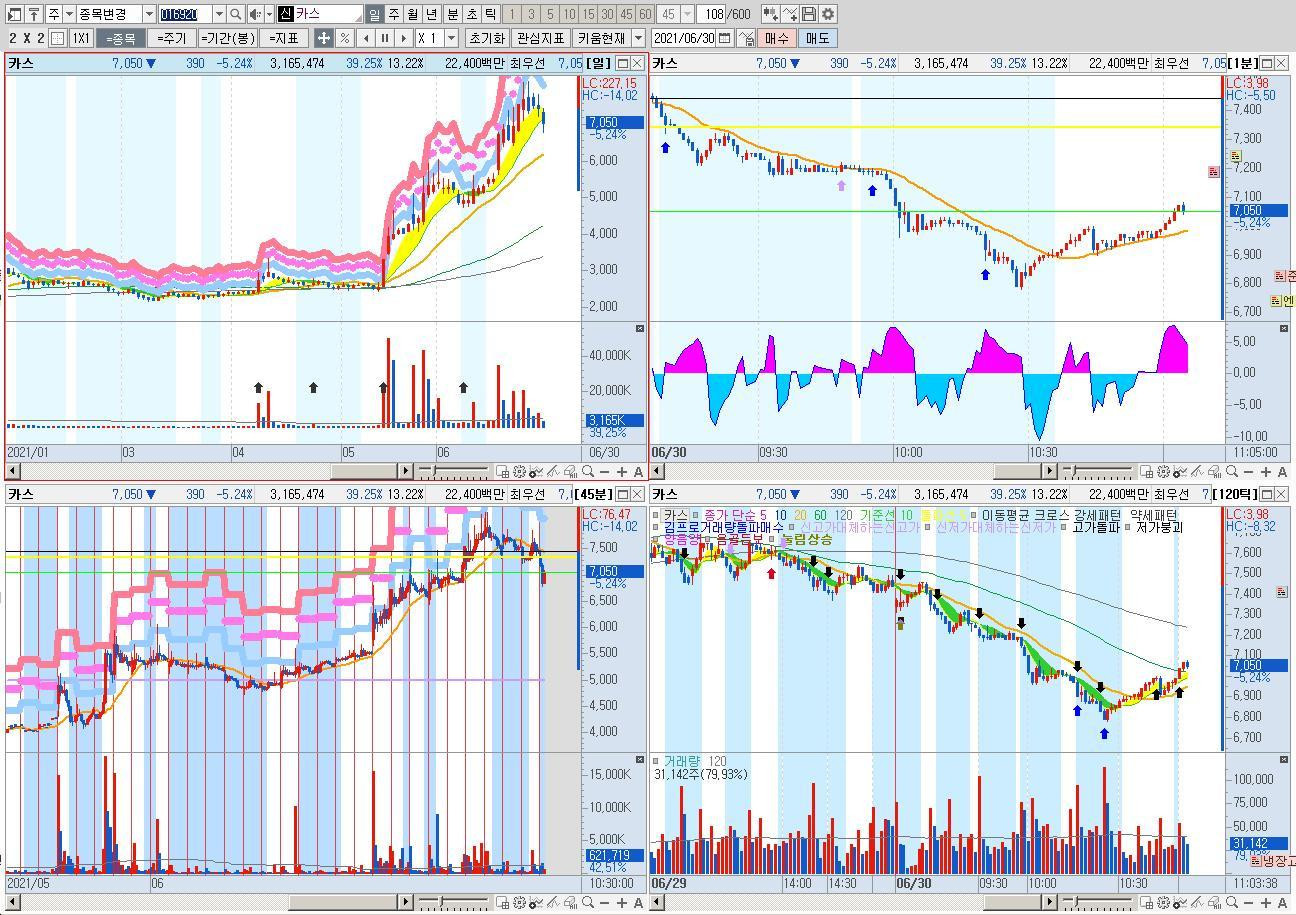Select the crosshair cursor tool
Screen dimensions: 1296x915
point(323,38)
